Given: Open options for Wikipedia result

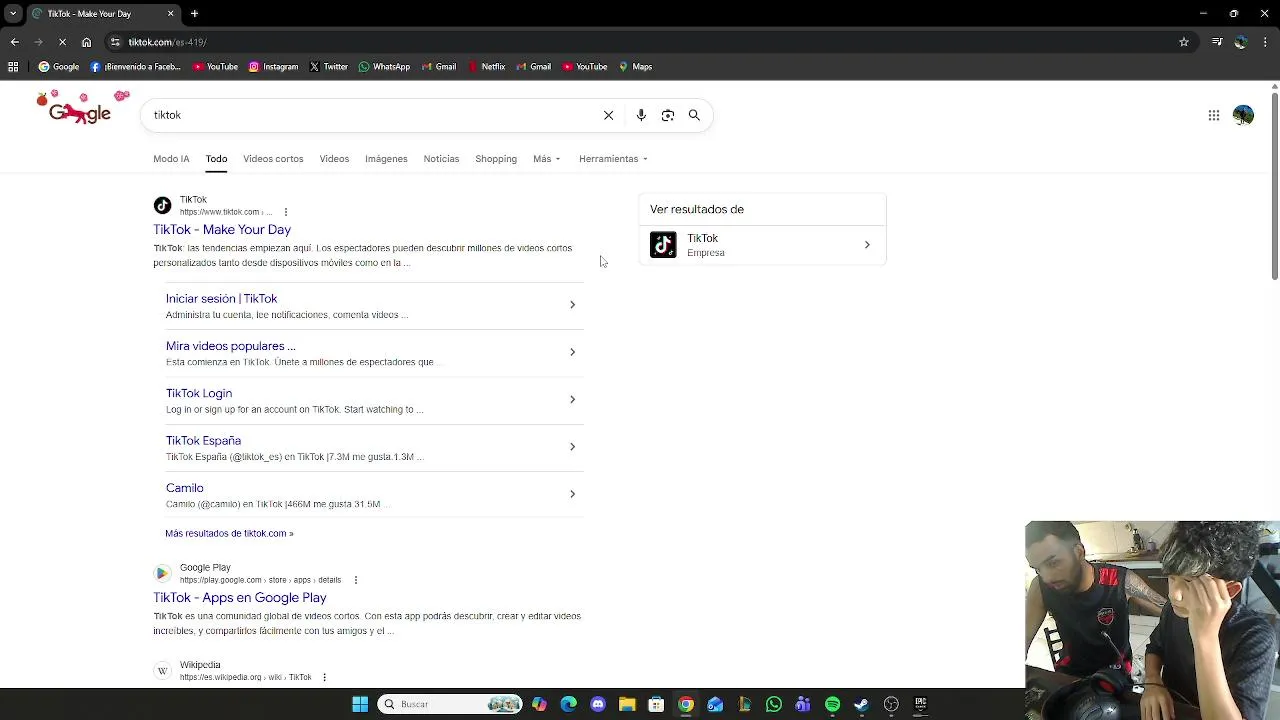Looking at the screenshot, I should click(x=324, y=677).
